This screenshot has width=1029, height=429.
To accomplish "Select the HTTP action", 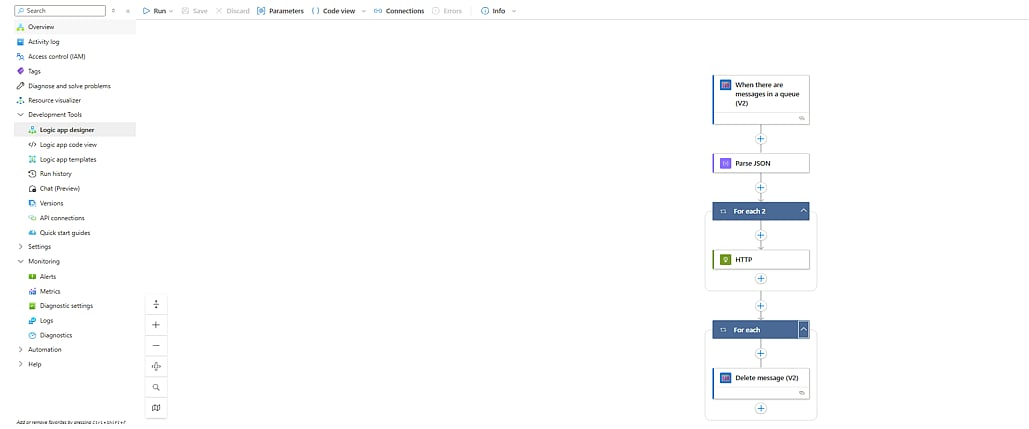I will click(761, 260).
